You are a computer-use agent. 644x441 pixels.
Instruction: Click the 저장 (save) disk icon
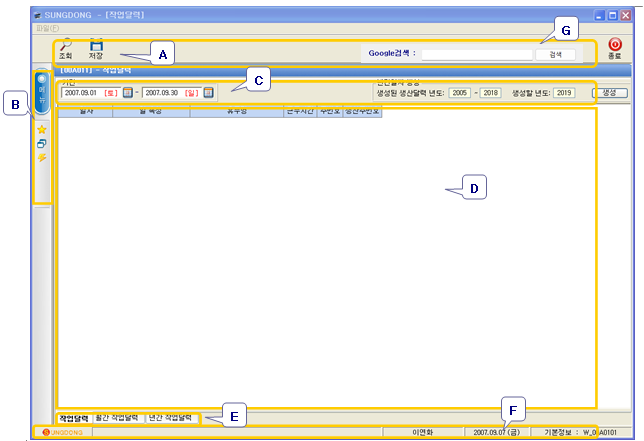pyautogui.click(x=96, y=46)
